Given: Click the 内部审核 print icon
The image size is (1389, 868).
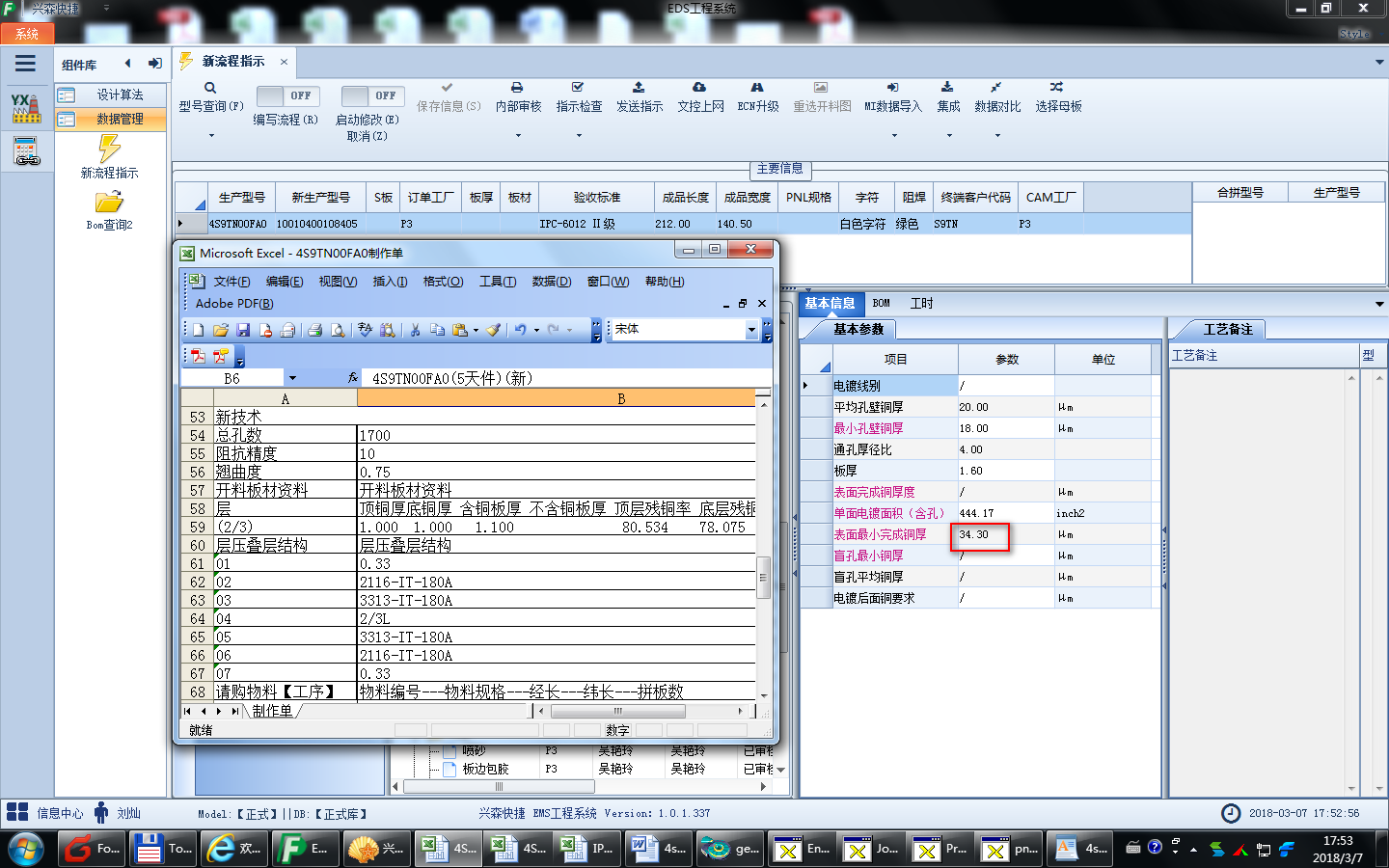Looking at the screenshot, I should [517, 87].
